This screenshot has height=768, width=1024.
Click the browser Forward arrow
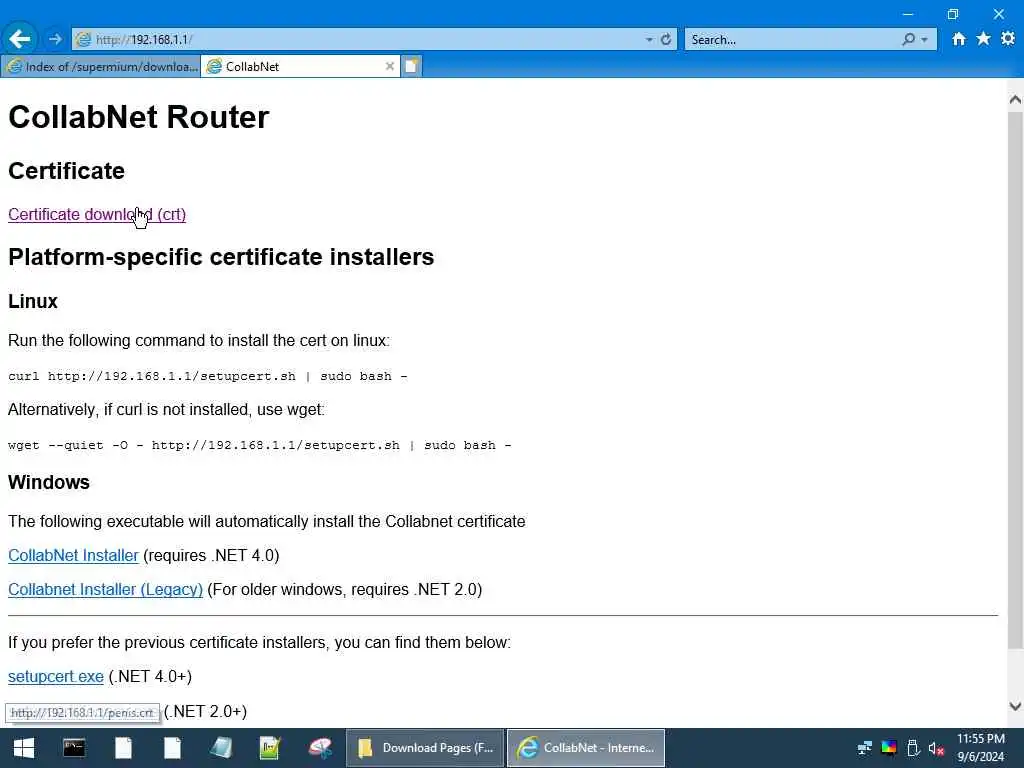(55, 39)
